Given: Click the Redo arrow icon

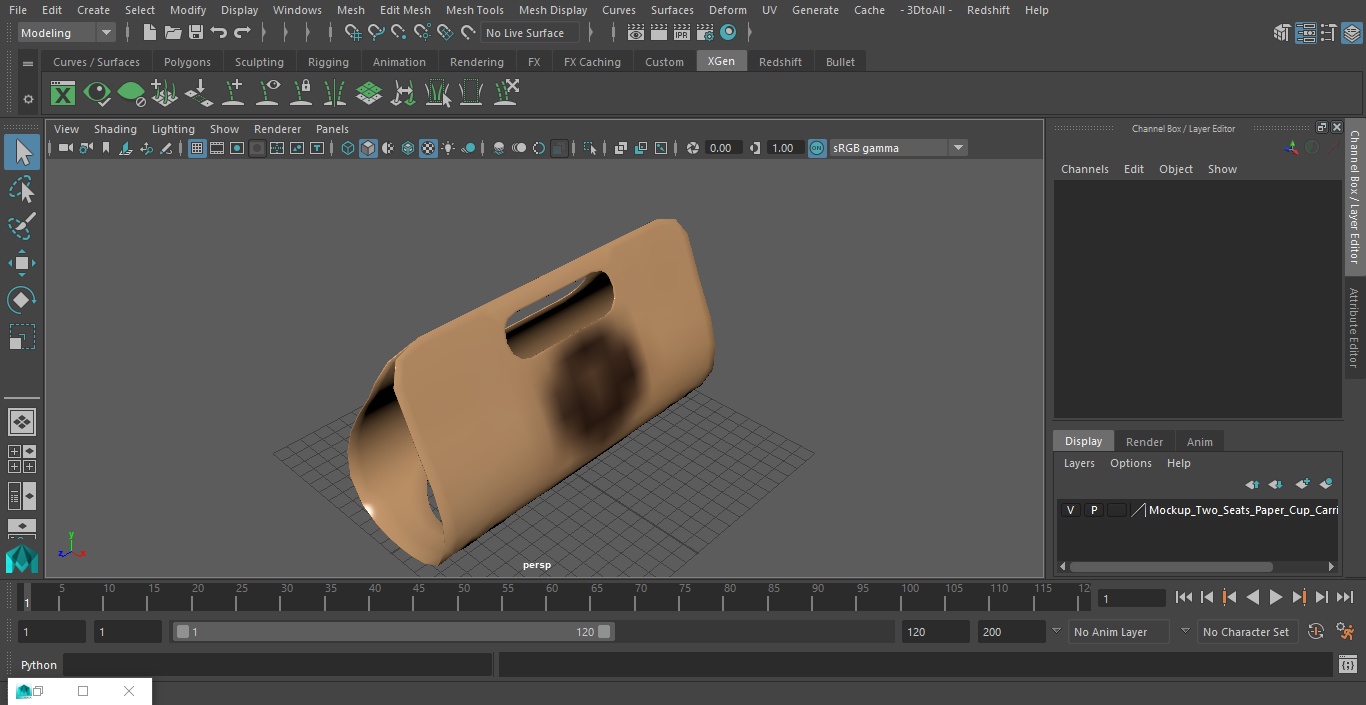Looking at the screenshot, I should click(242, 33).
